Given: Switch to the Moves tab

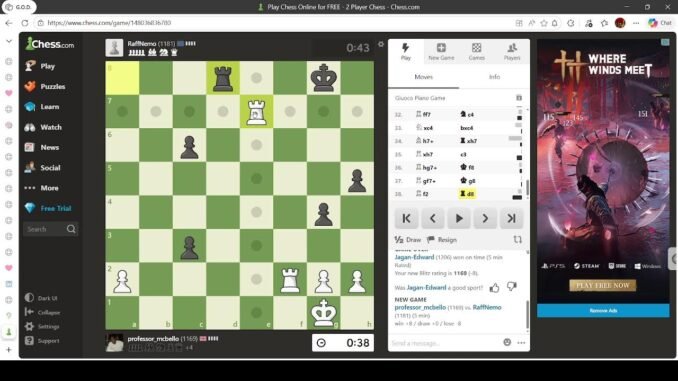Looking at the screenshot, I should (423, 77).
